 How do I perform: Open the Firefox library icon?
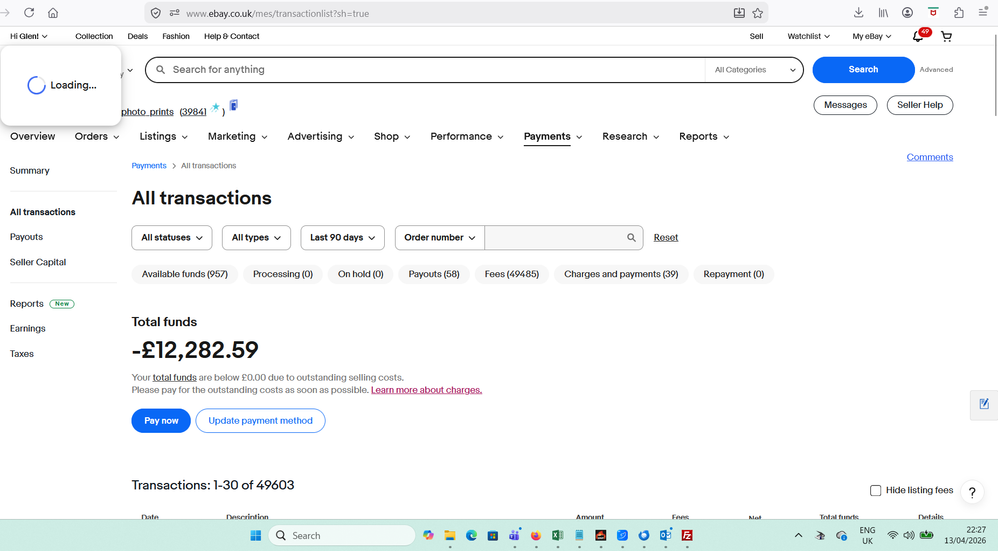pyautogui.click(x=883, y=13)
